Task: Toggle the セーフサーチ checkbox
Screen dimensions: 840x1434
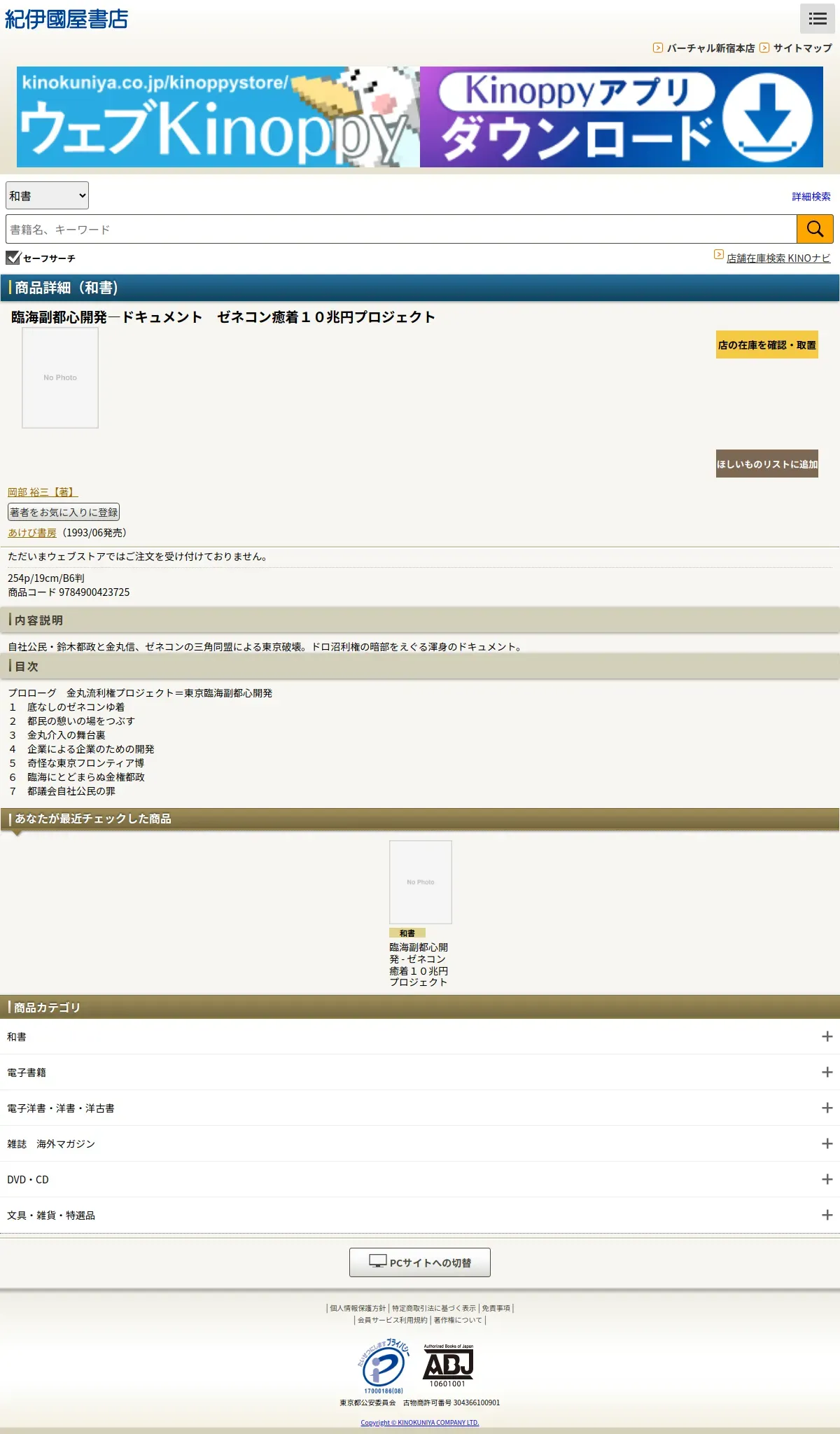Action: 13,258
